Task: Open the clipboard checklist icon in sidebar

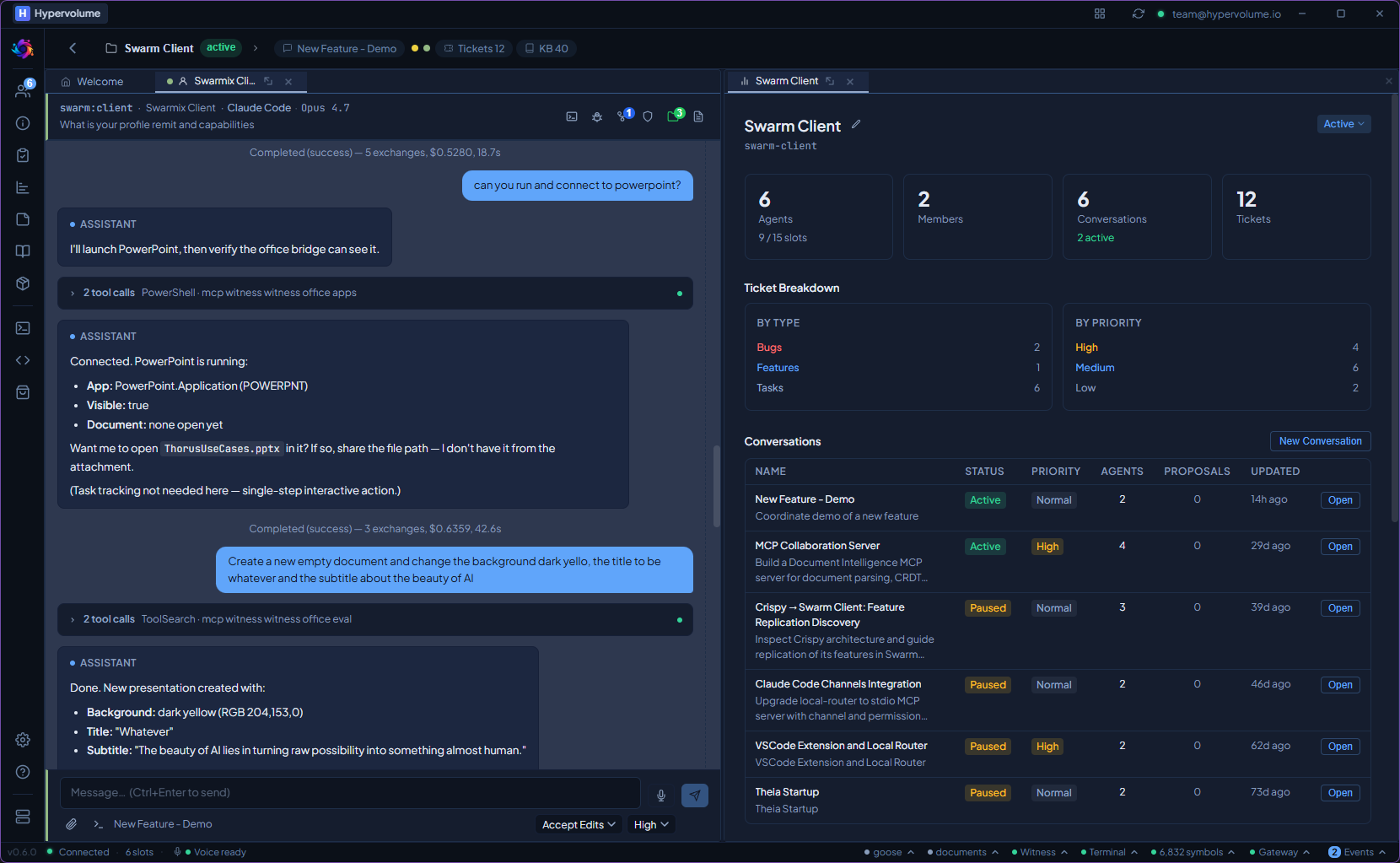Action: tap(23, 155)
